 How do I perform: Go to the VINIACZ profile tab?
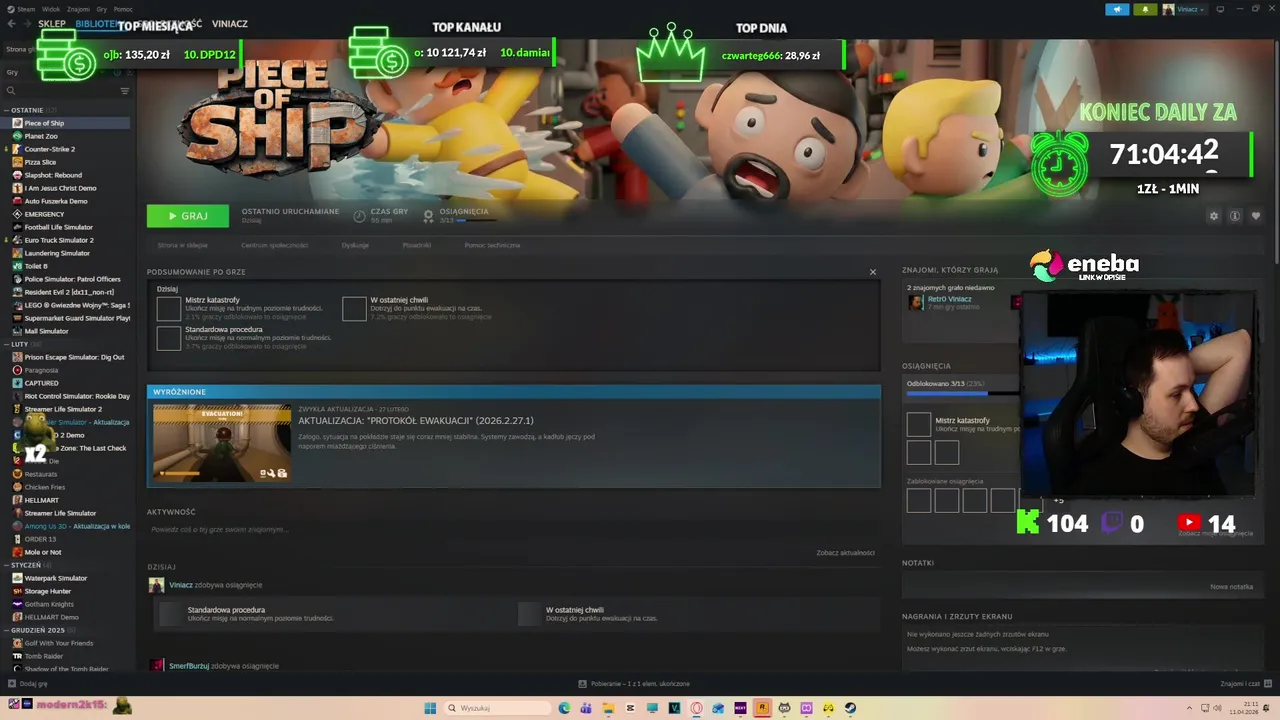click(x=230, y=24)
